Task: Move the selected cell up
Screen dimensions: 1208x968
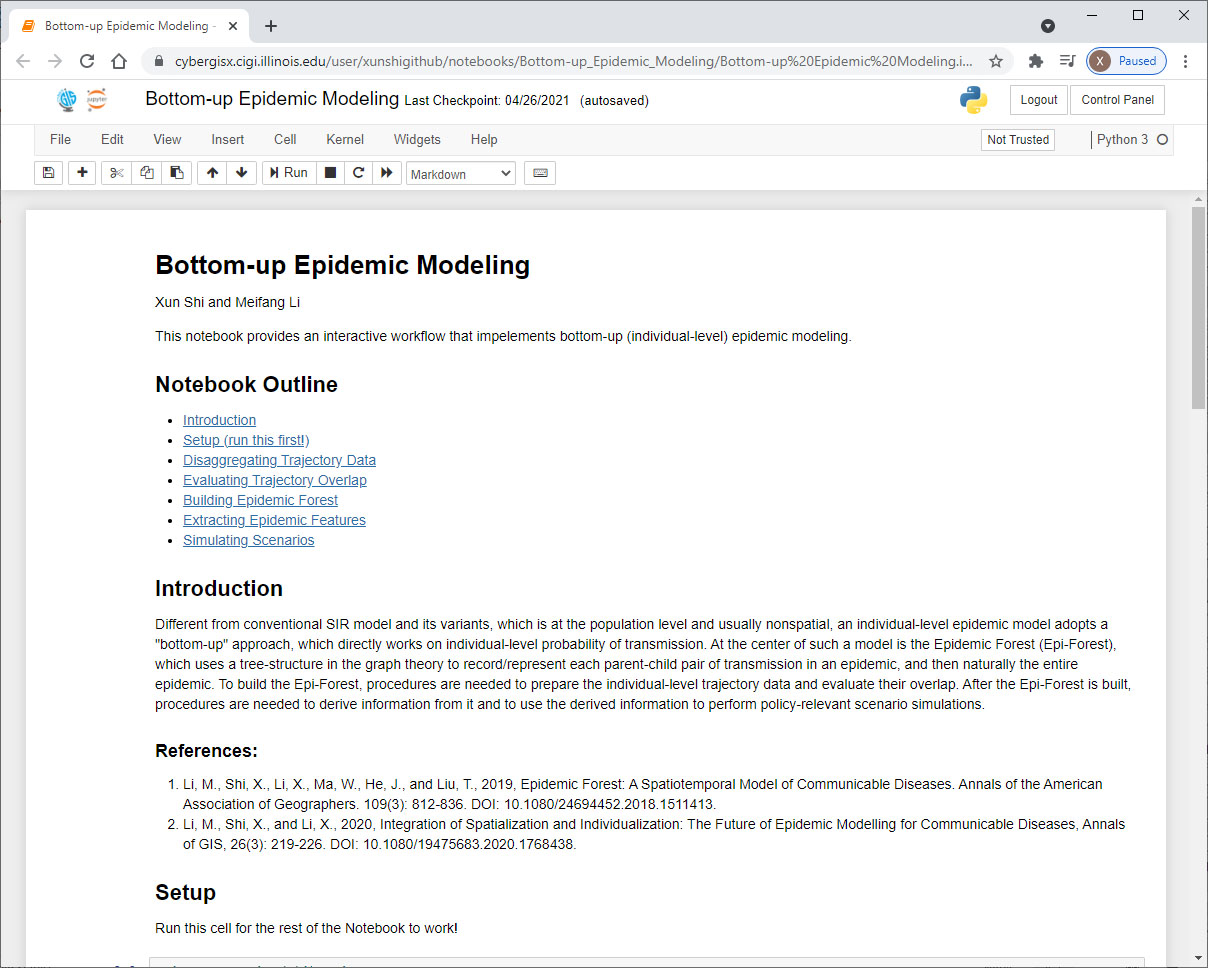Action: coord(212,173)
